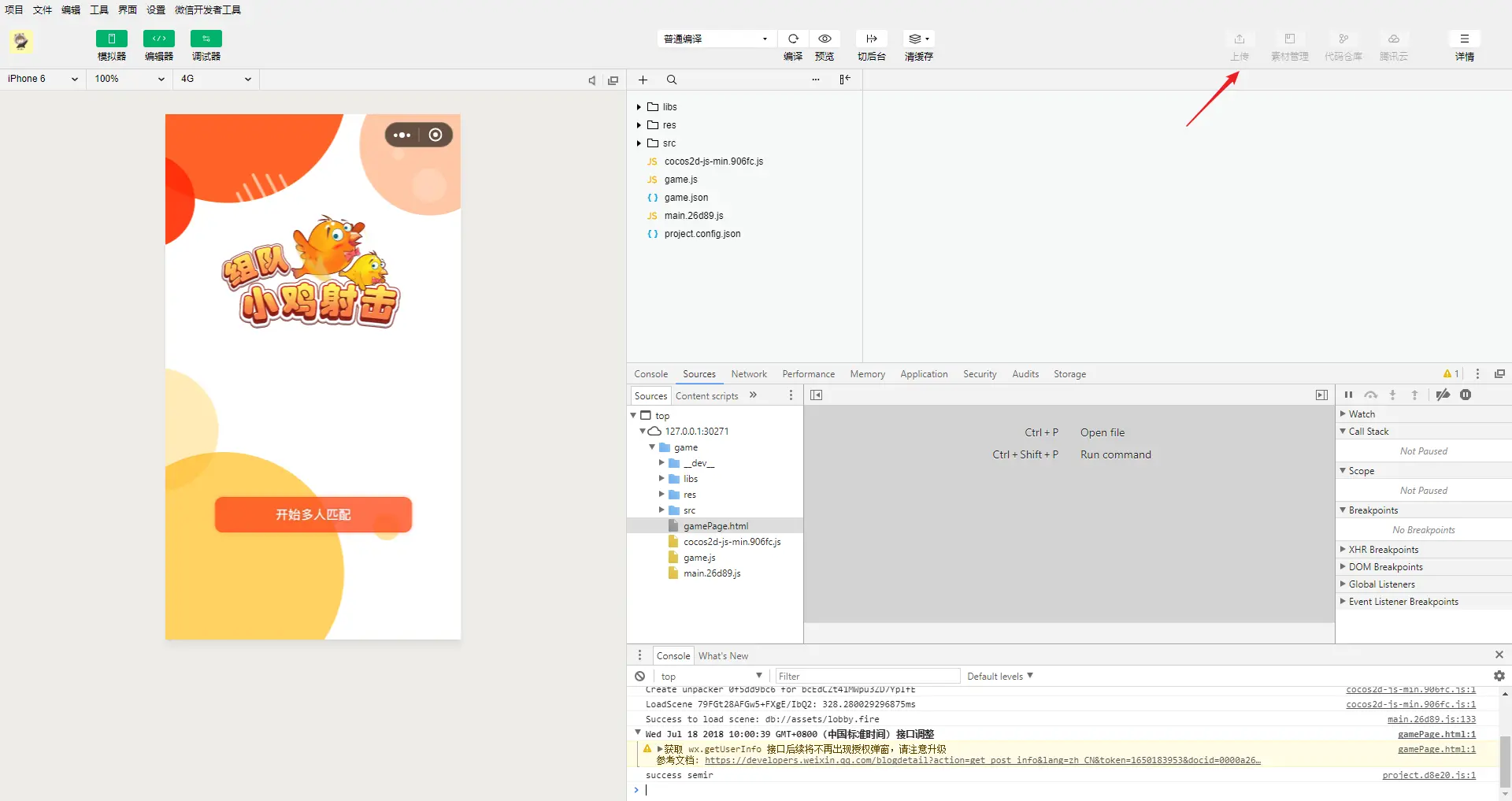Toggle the editor panel button
Viewport: 1512px width, 801px height.
coord(159,39)
